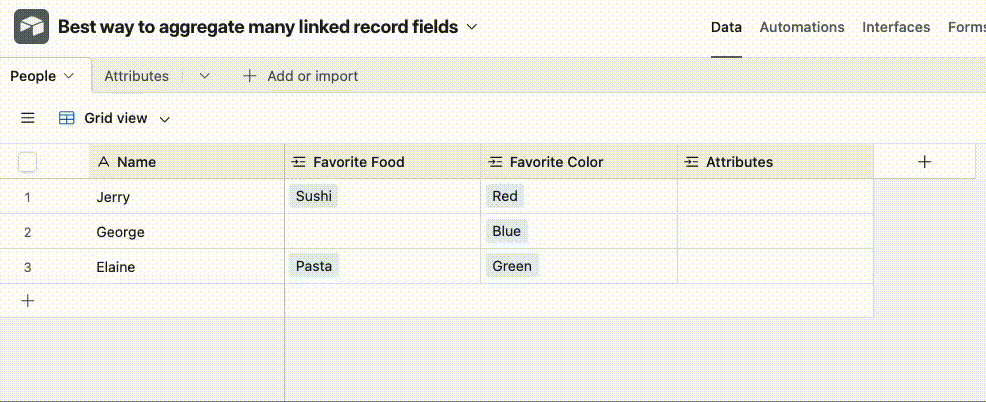Open the Grid view dropdown chevron
The width and height of the screenshot is (986, 402).
point(165,119)
